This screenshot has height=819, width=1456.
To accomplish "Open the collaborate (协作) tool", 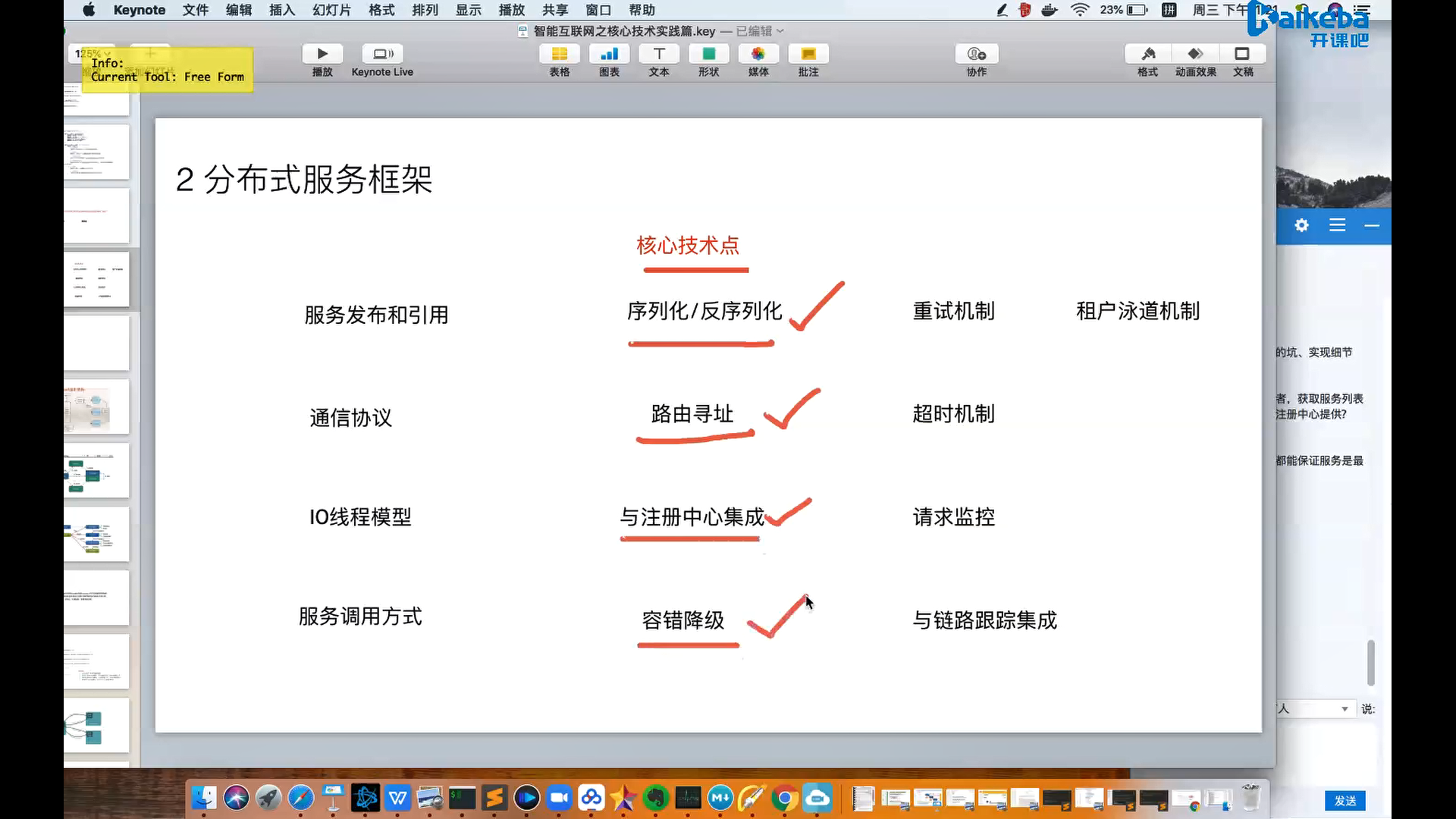I will coord(977,55).
